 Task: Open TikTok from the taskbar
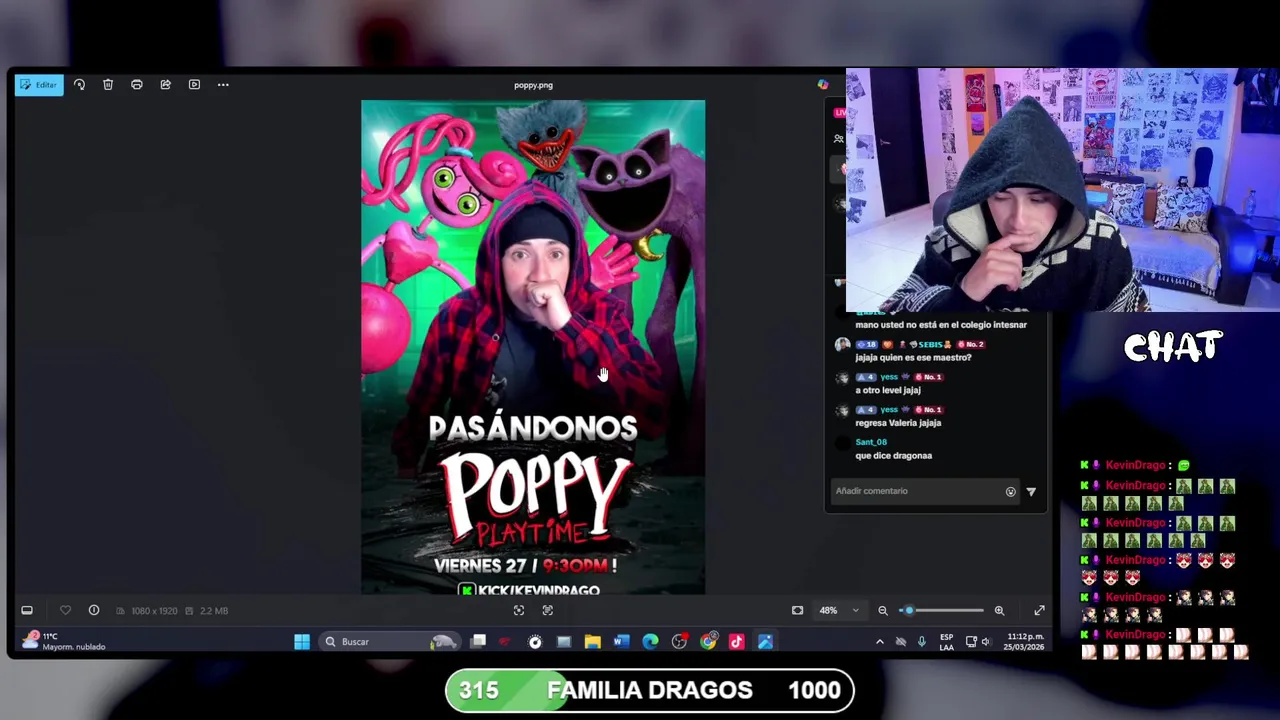click(x=737, y=642)
